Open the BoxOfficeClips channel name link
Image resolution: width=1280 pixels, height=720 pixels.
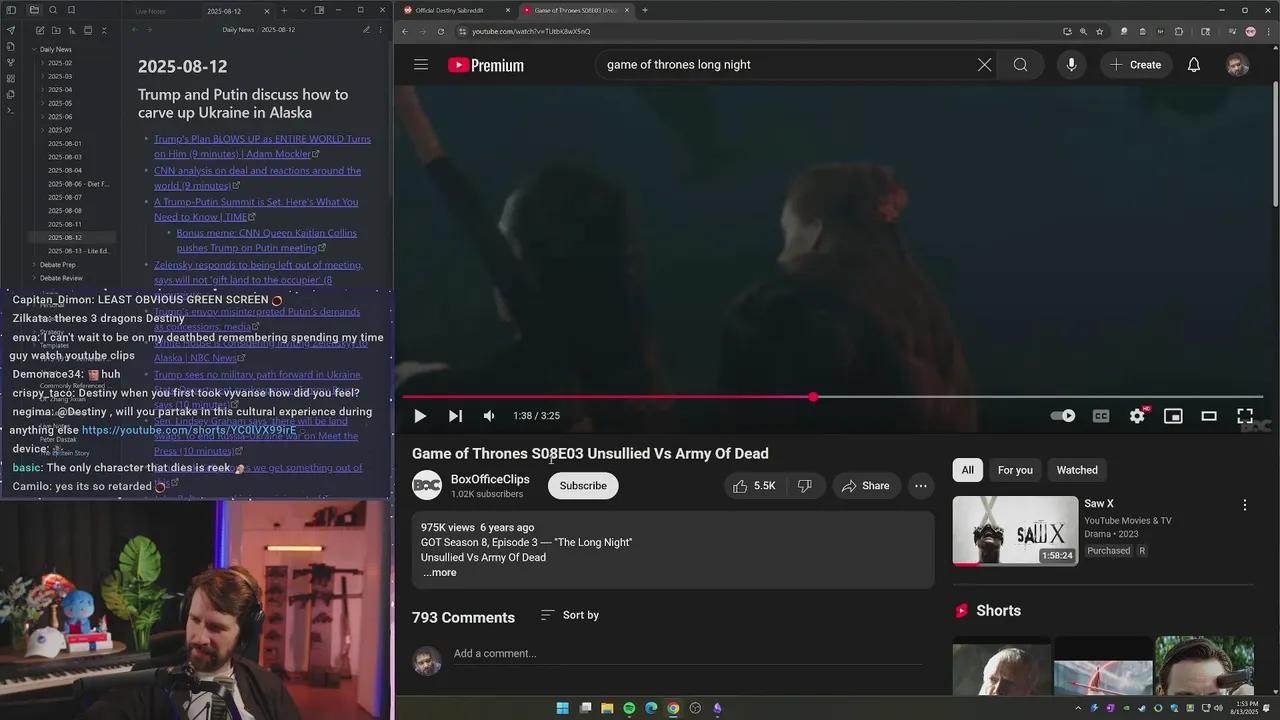coord(490,479)
